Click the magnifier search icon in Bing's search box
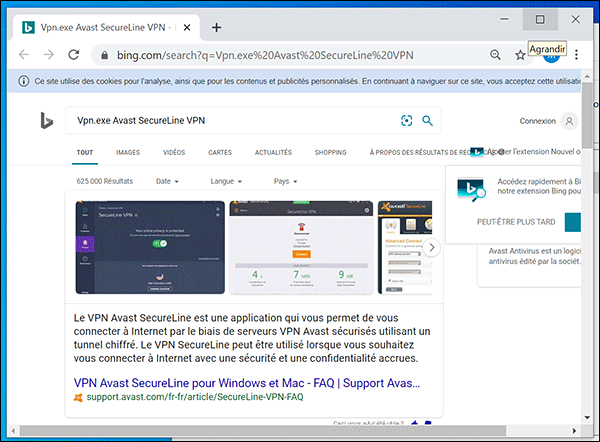600x442 pixels. click(428, 121)
